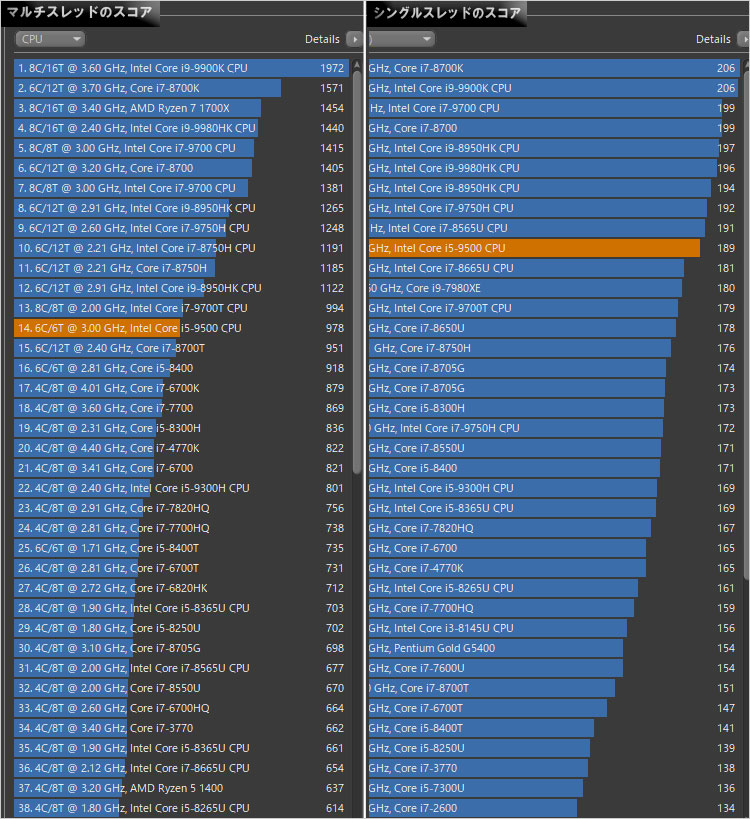Select row 22. Intel Core i5-9300H CPU
Screen dimensions: 750x819
pos(181,488)
